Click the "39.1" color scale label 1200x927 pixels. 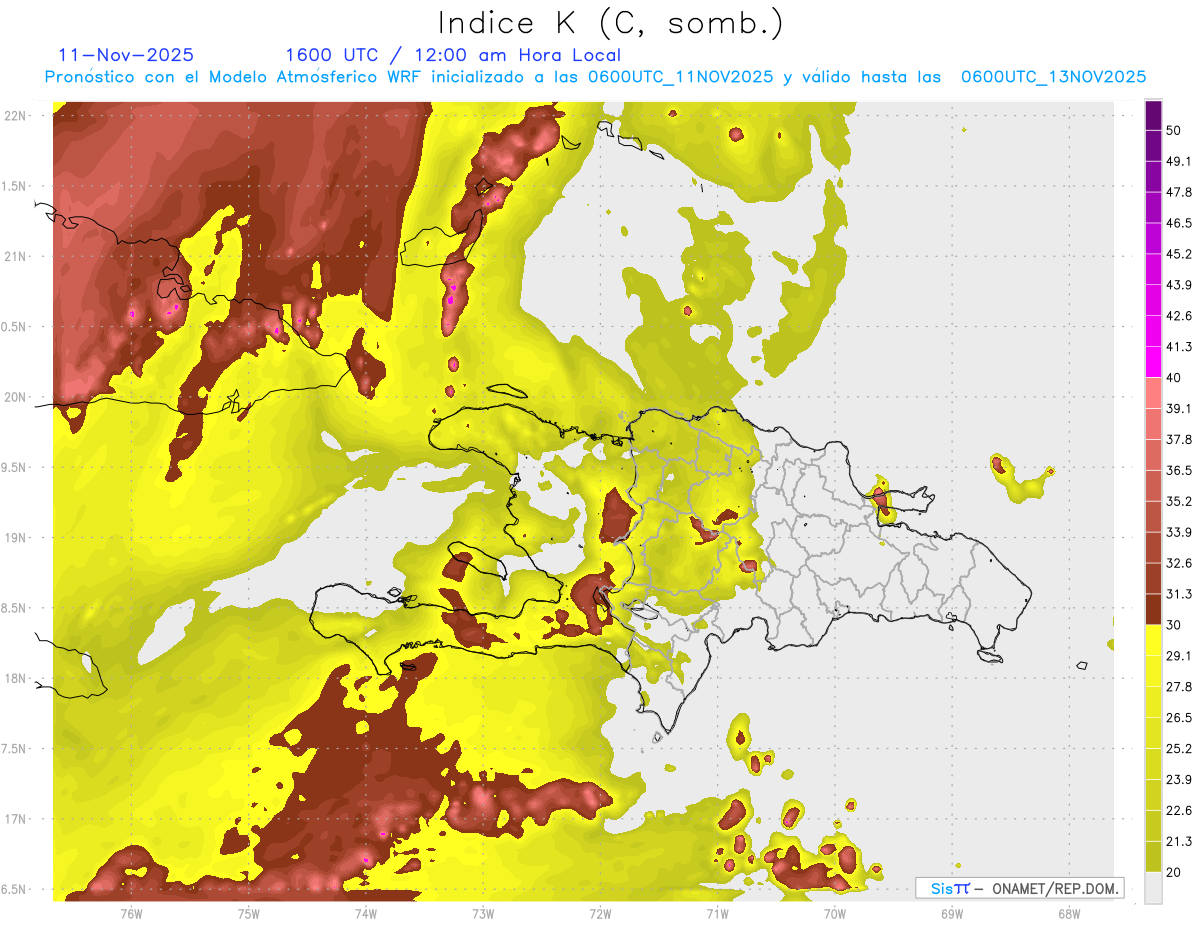(x=1179, y=409)
